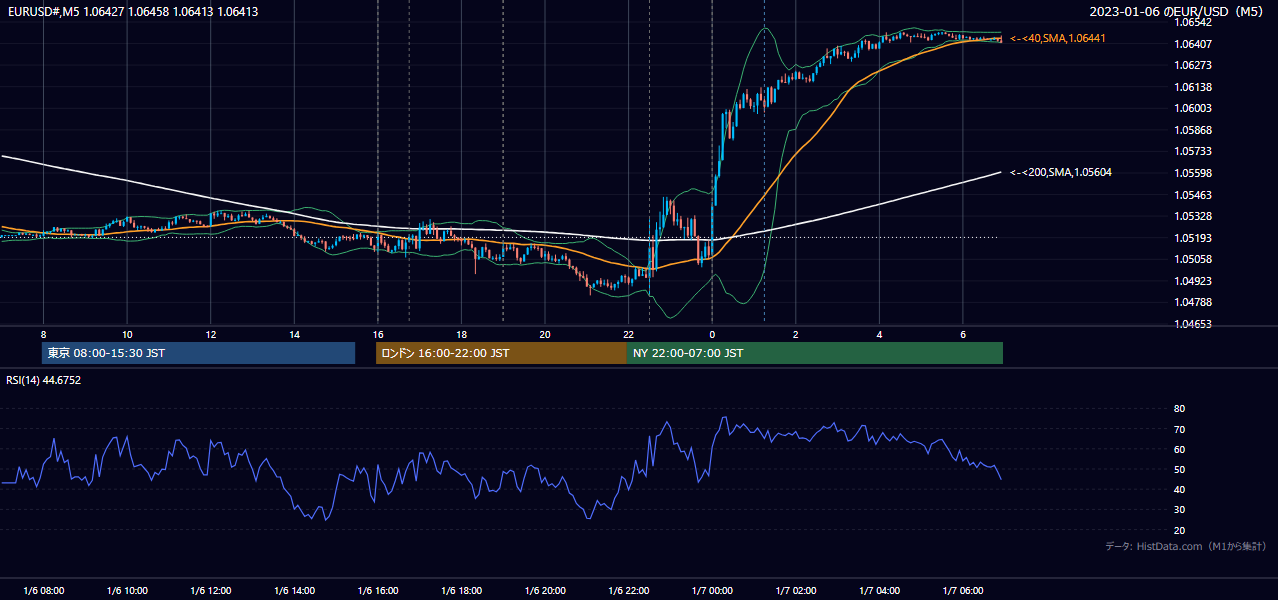Click hour label 18 under price chart
Image resolution: width=1278 pixels, height=600 pixels.
point(461,334)
